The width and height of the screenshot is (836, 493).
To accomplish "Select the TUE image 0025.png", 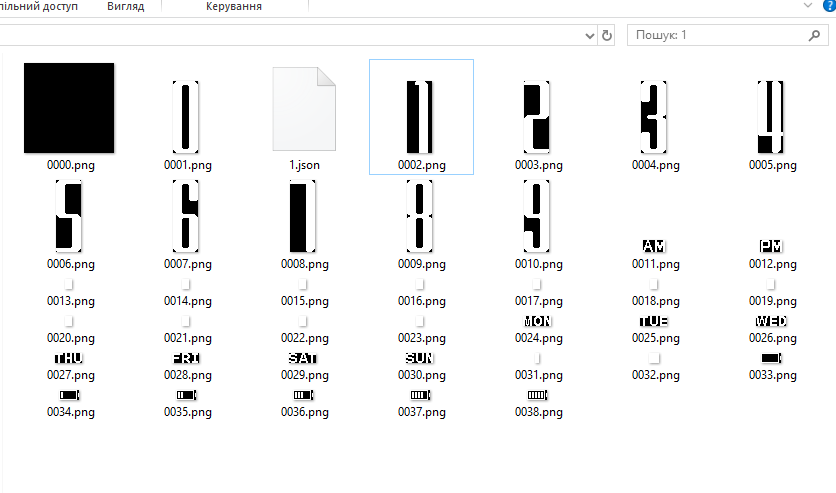I will 654,321.
